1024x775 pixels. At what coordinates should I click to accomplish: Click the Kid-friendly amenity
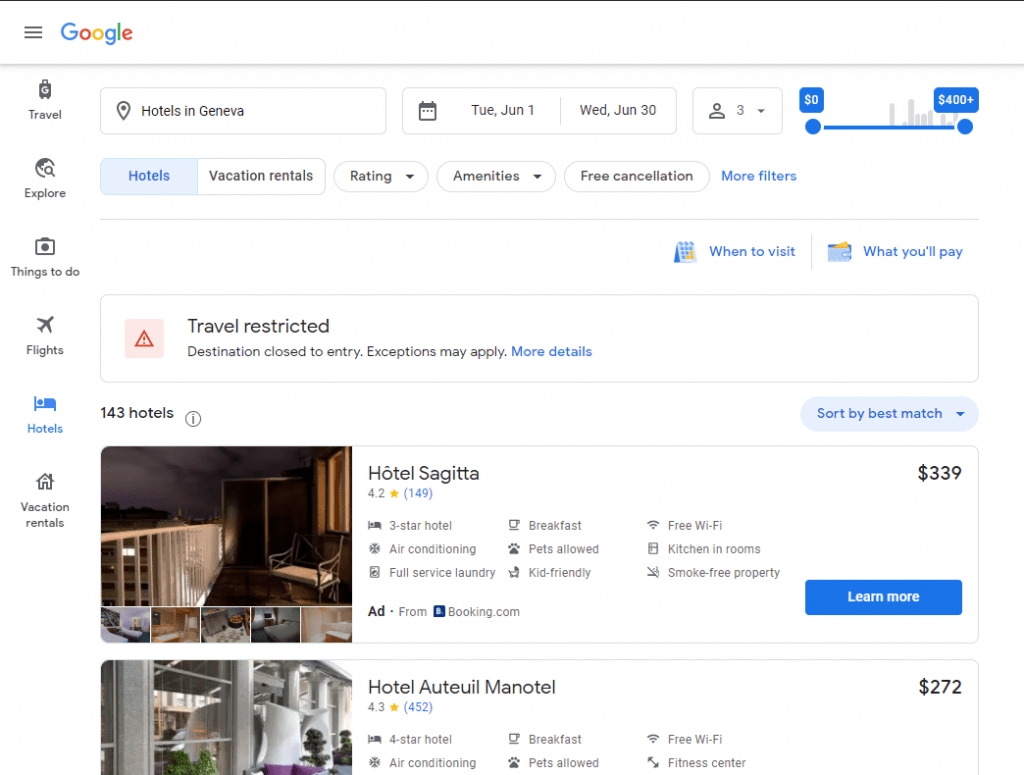pos(550,573)
